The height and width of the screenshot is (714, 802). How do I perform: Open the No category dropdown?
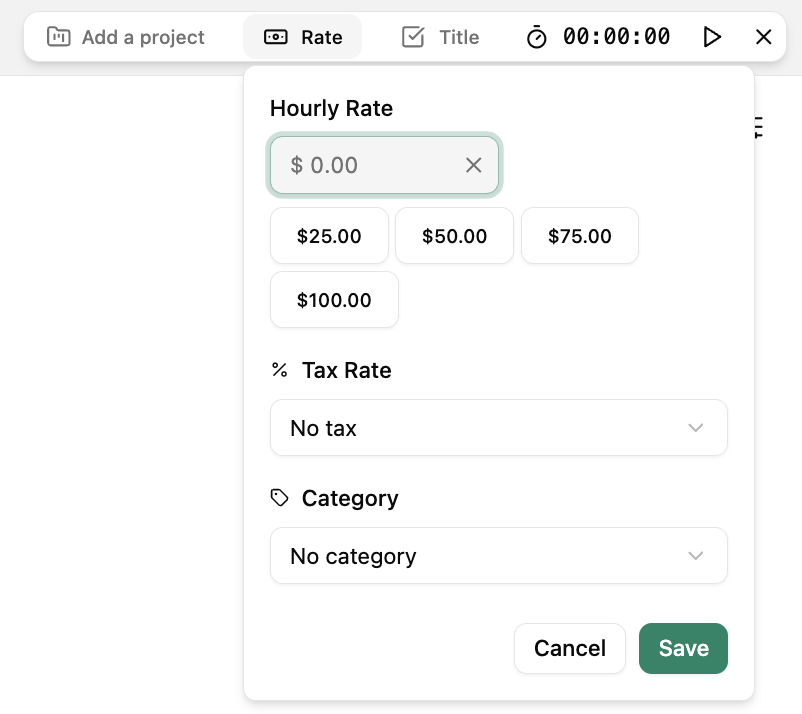tap(498, 556)
